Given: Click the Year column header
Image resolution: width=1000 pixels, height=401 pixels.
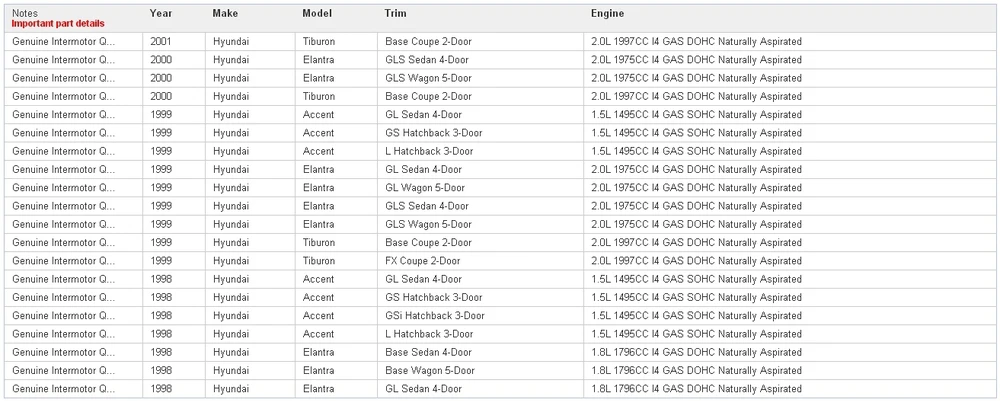Looking at the screenshot, I should point(161,13).
